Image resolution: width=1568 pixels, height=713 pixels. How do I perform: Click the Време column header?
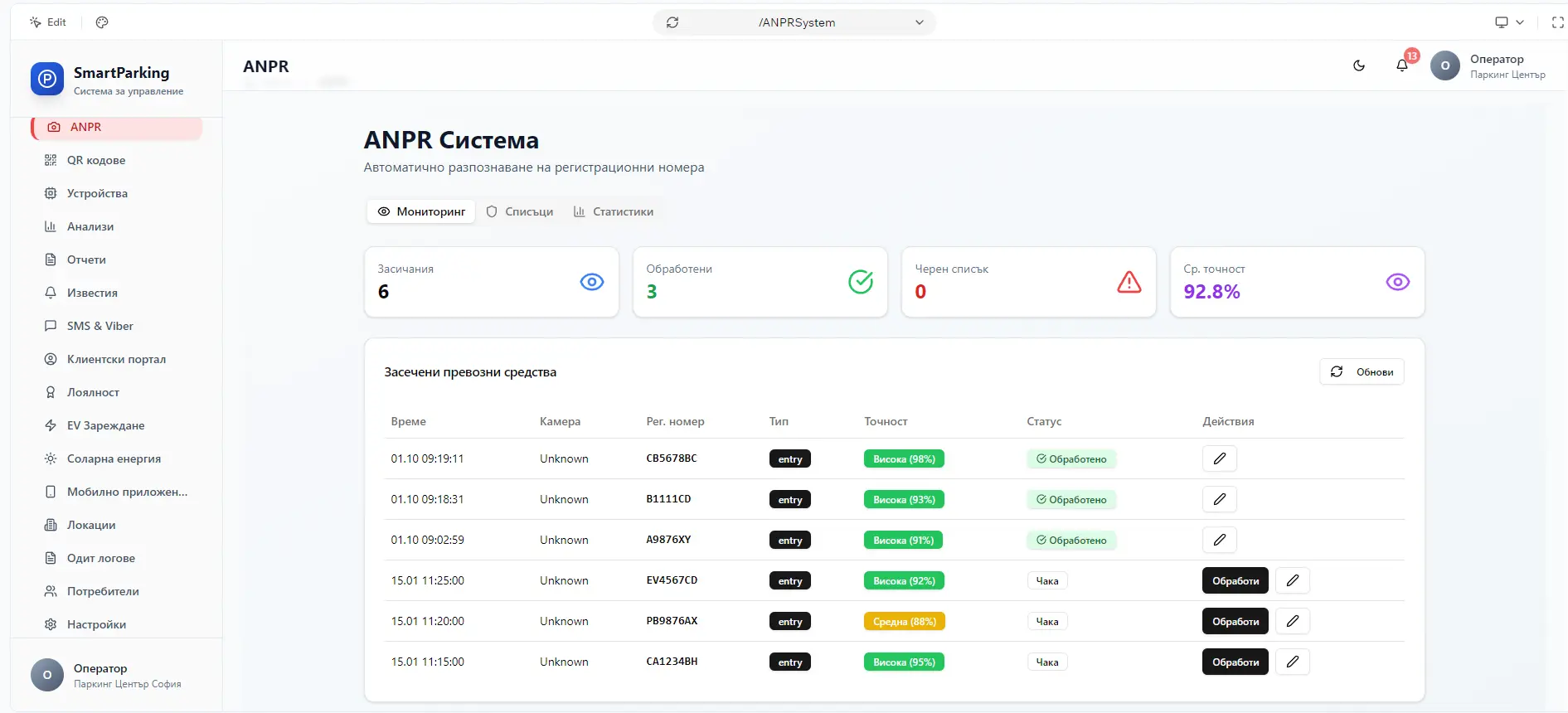(409, 421)
